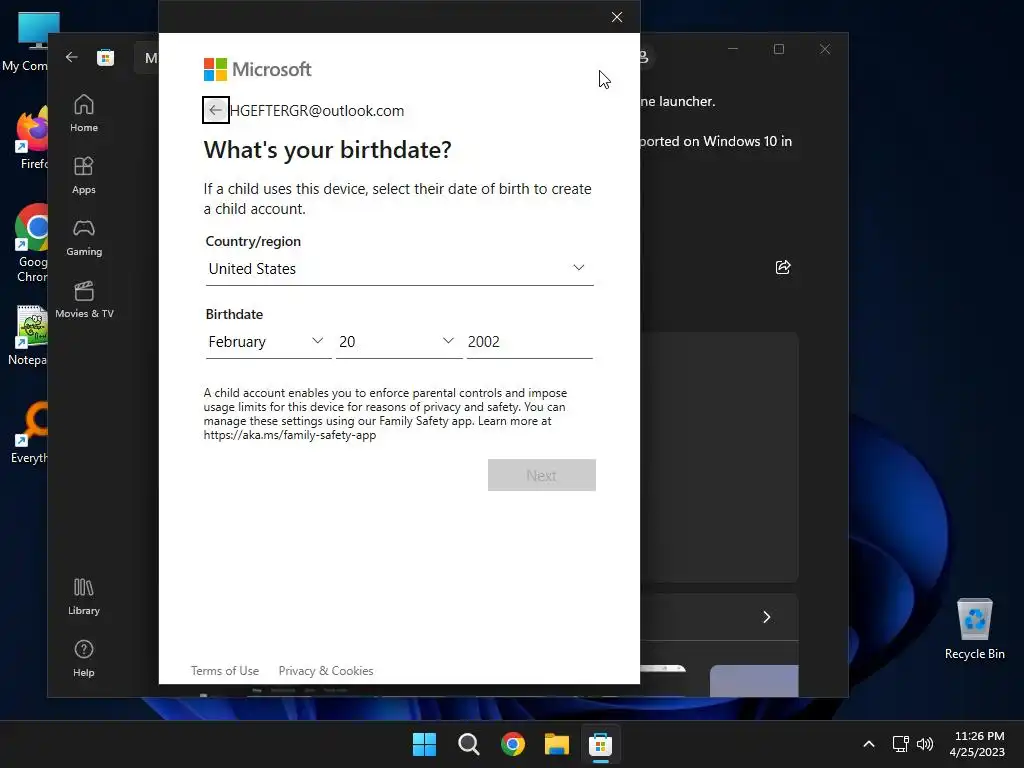Click the HGEFTERGR@outlook.com account text
Screen dimensions: 1024x768
click(317, 111)
